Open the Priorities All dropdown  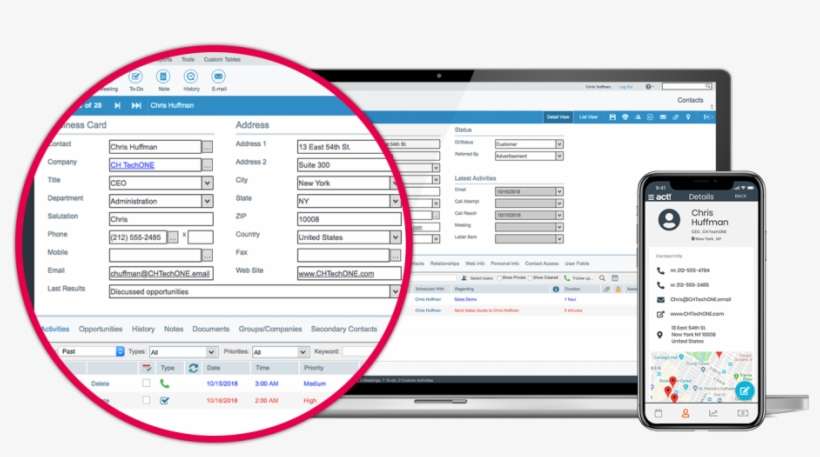pos(302,352)
